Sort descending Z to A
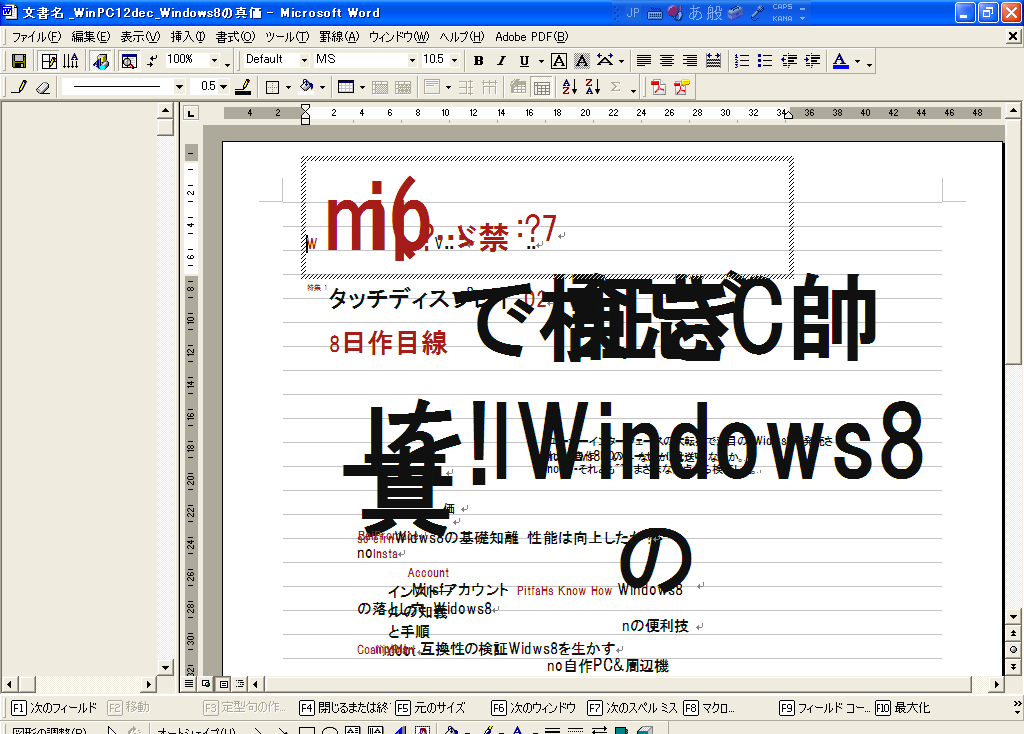 592,87
